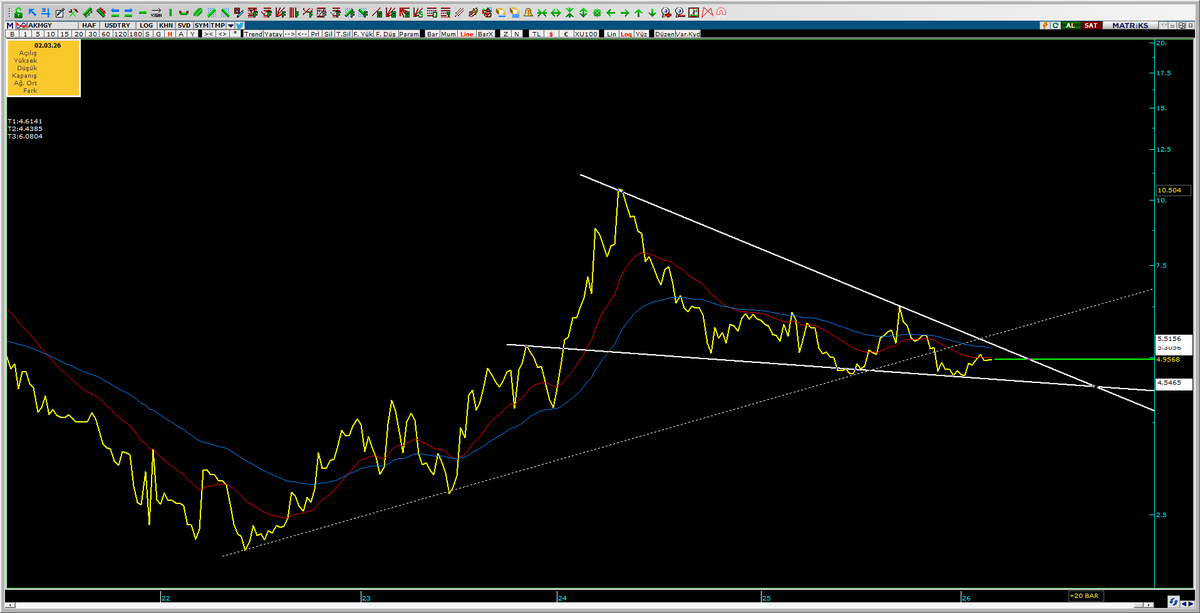Image resolution: width=1200 pixels, height=613 pixels.
Task: Click the green padlock lock icon
Action: tap(17, 12)
